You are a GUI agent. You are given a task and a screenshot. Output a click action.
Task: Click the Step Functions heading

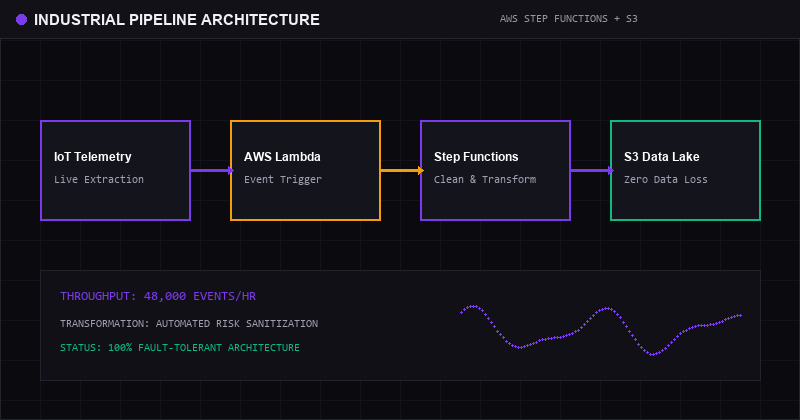[476, 157]
